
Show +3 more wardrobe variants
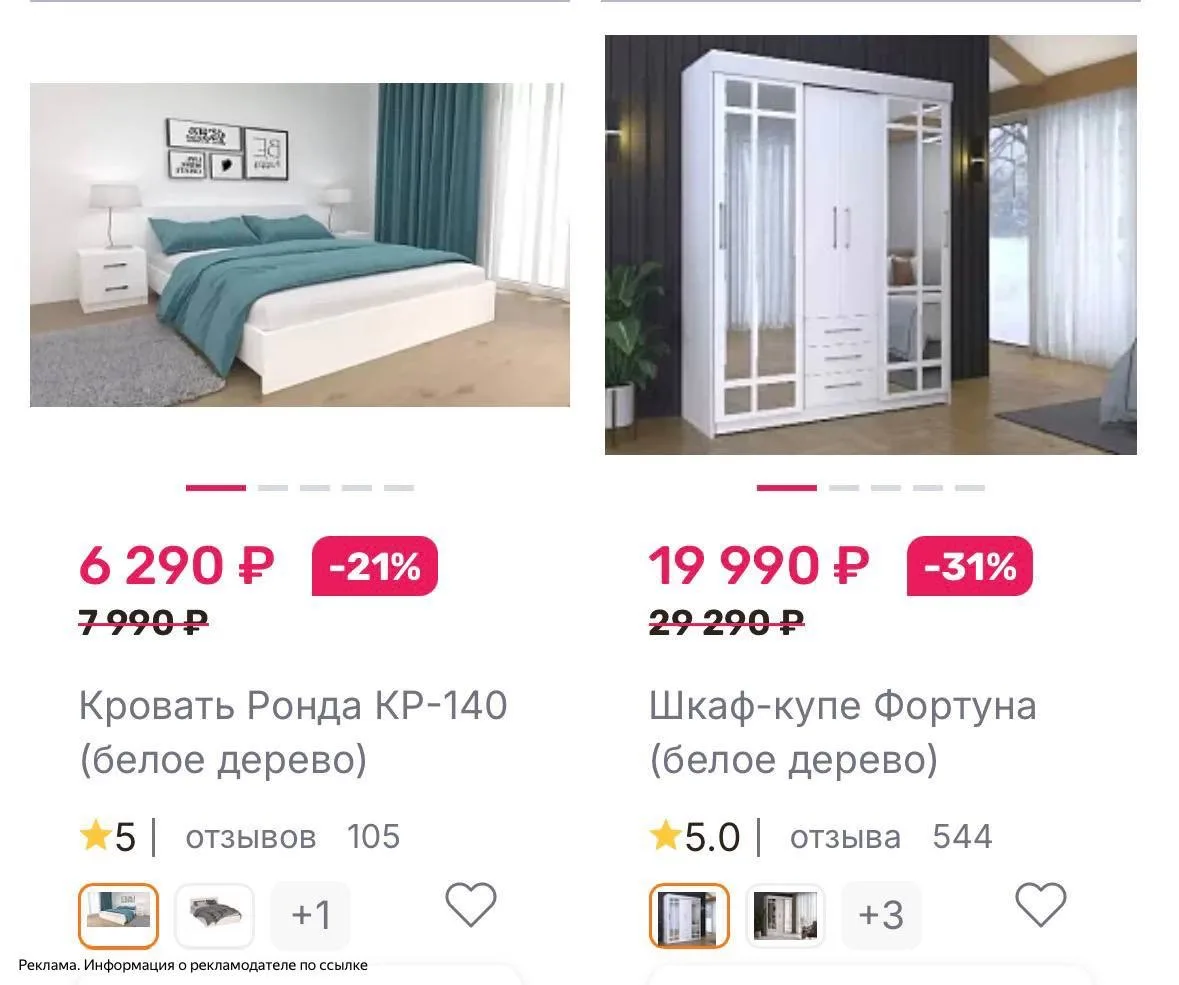click(881, 915)
